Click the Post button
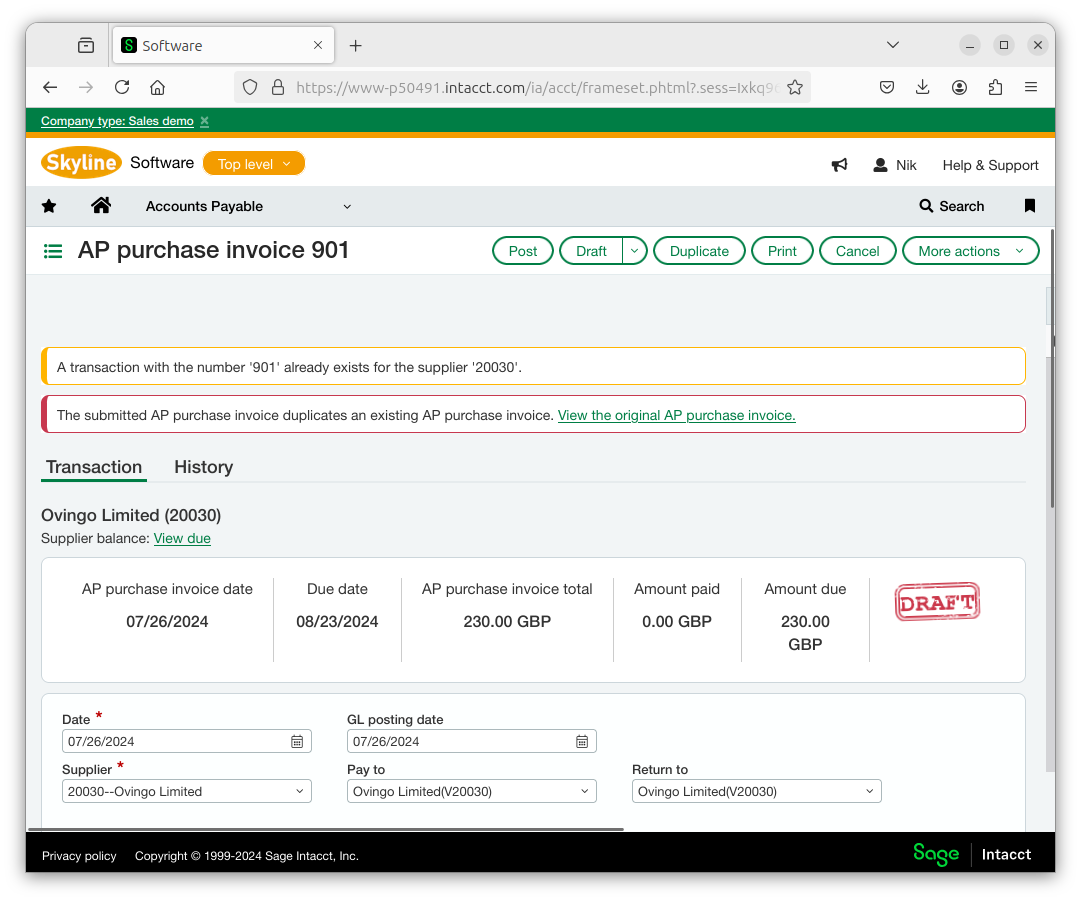This screenshot has width=1081, height=901. pyautogui.click(x=522, y=250)
